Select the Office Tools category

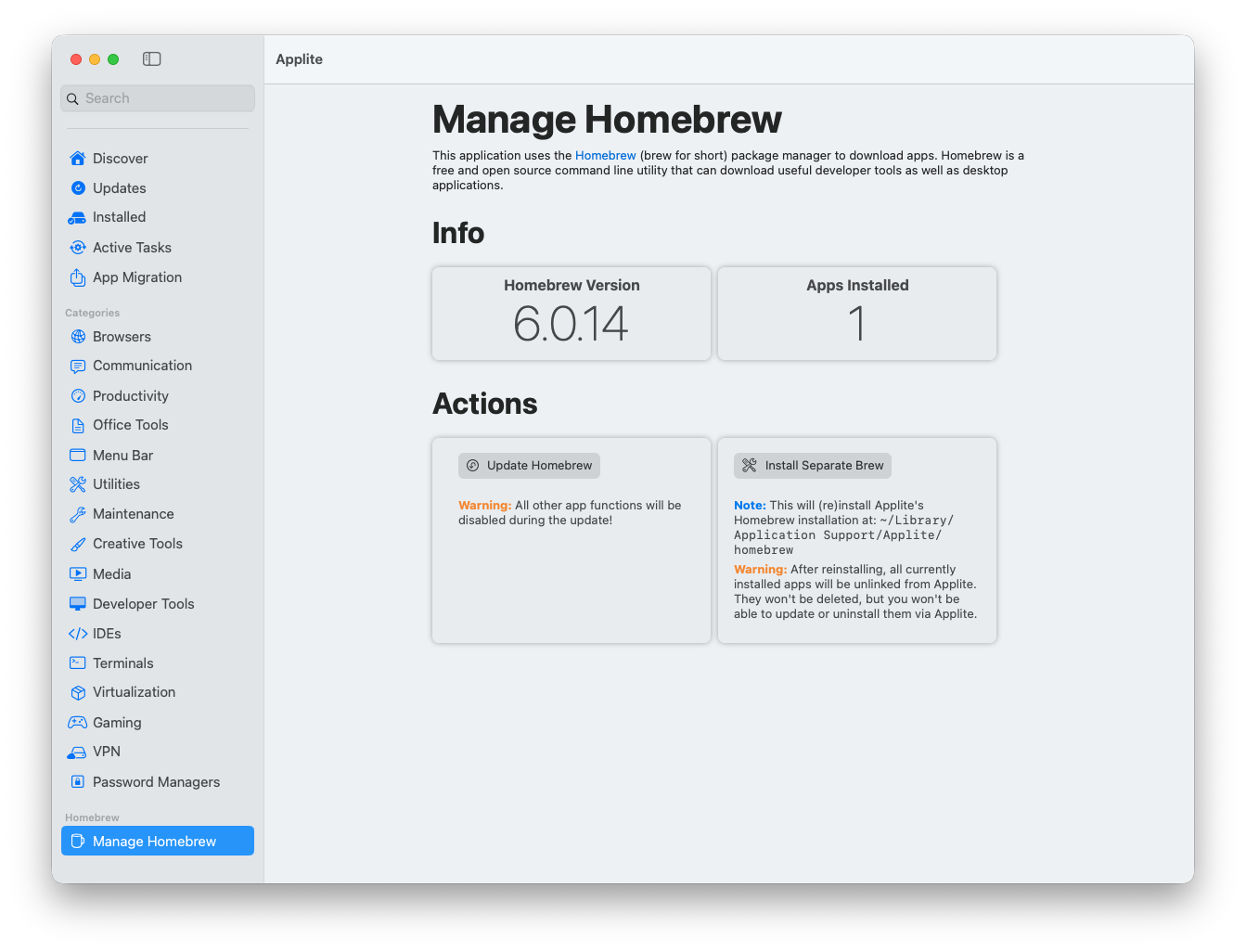pyautogui.click(x=158, y=426)
